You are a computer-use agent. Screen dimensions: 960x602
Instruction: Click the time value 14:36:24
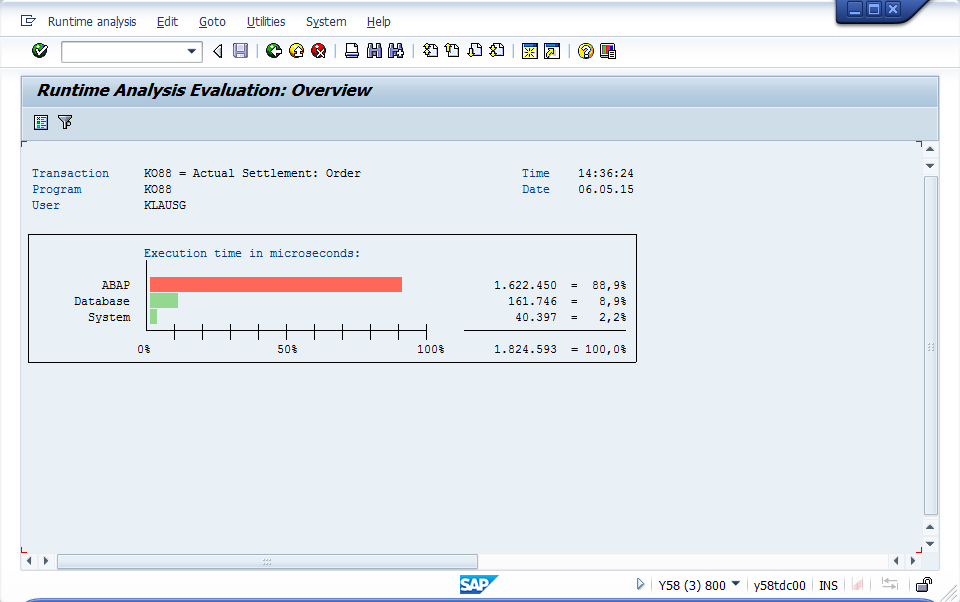pos(606,173)
